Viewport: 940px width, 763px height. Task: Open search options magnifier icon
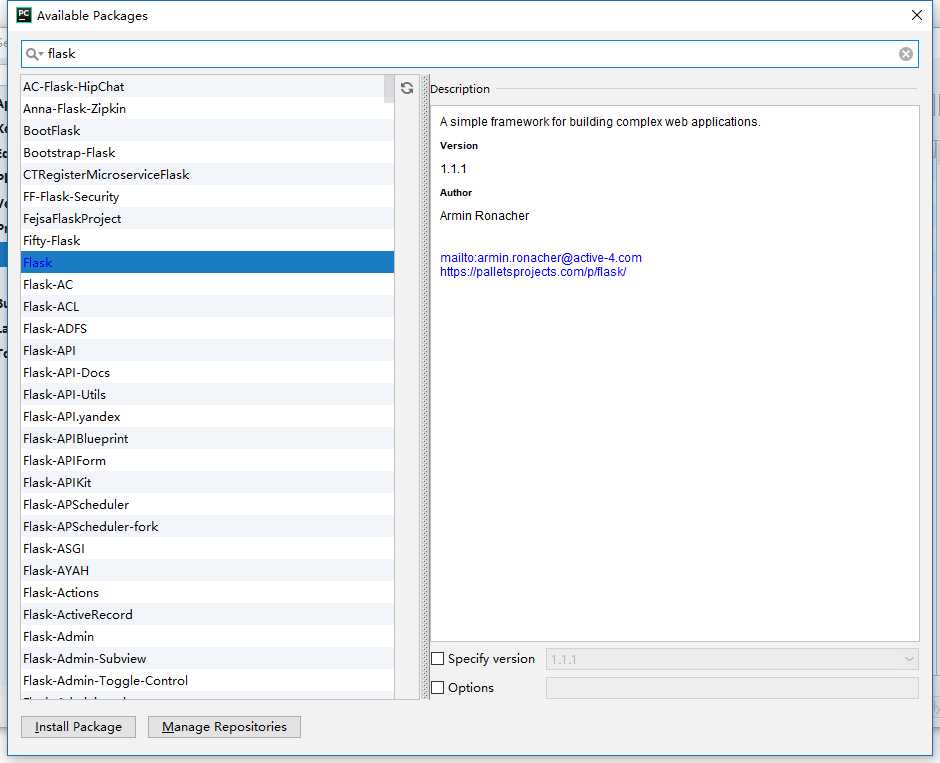(x=34, y=54)
